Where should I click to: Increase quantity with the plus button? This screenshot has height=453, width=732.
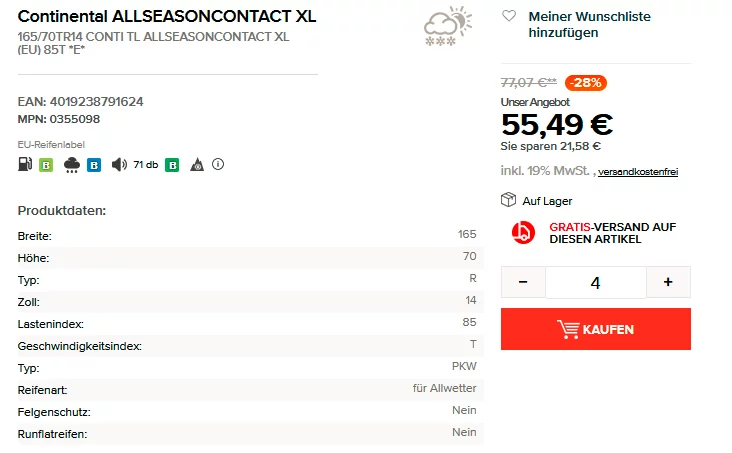point(668,282)
